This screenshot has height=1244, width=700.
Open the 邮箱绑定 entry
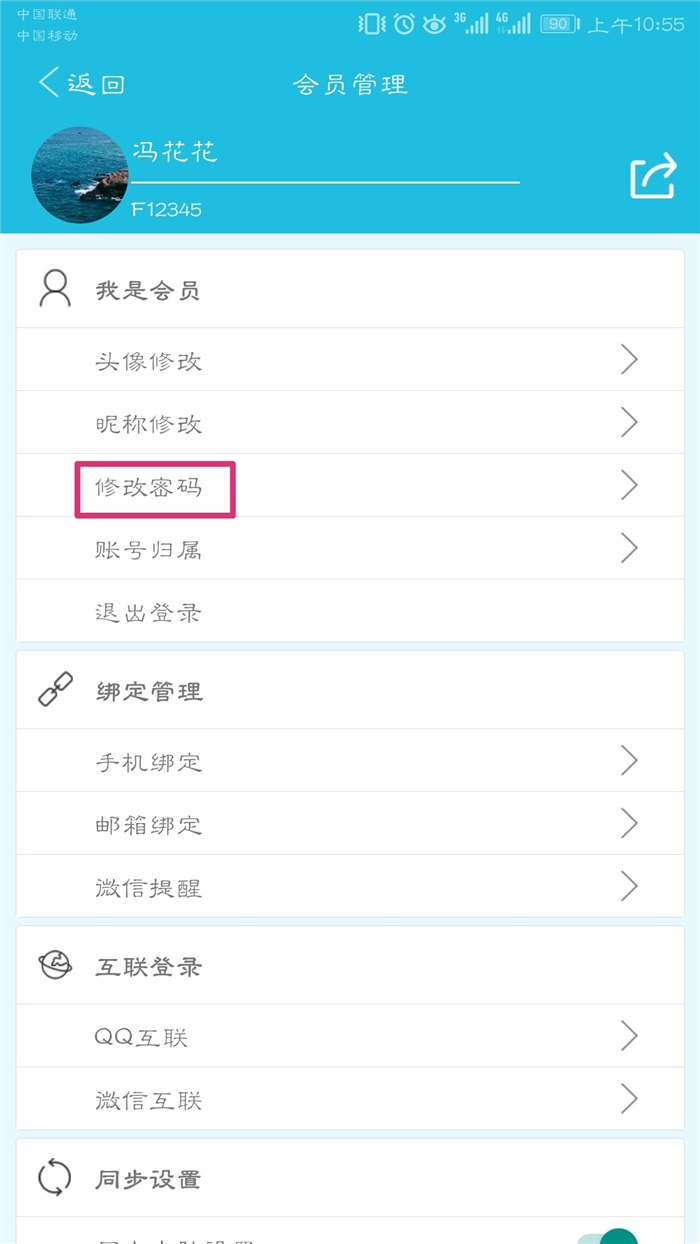pyautogui.click(x=149, y=825)
